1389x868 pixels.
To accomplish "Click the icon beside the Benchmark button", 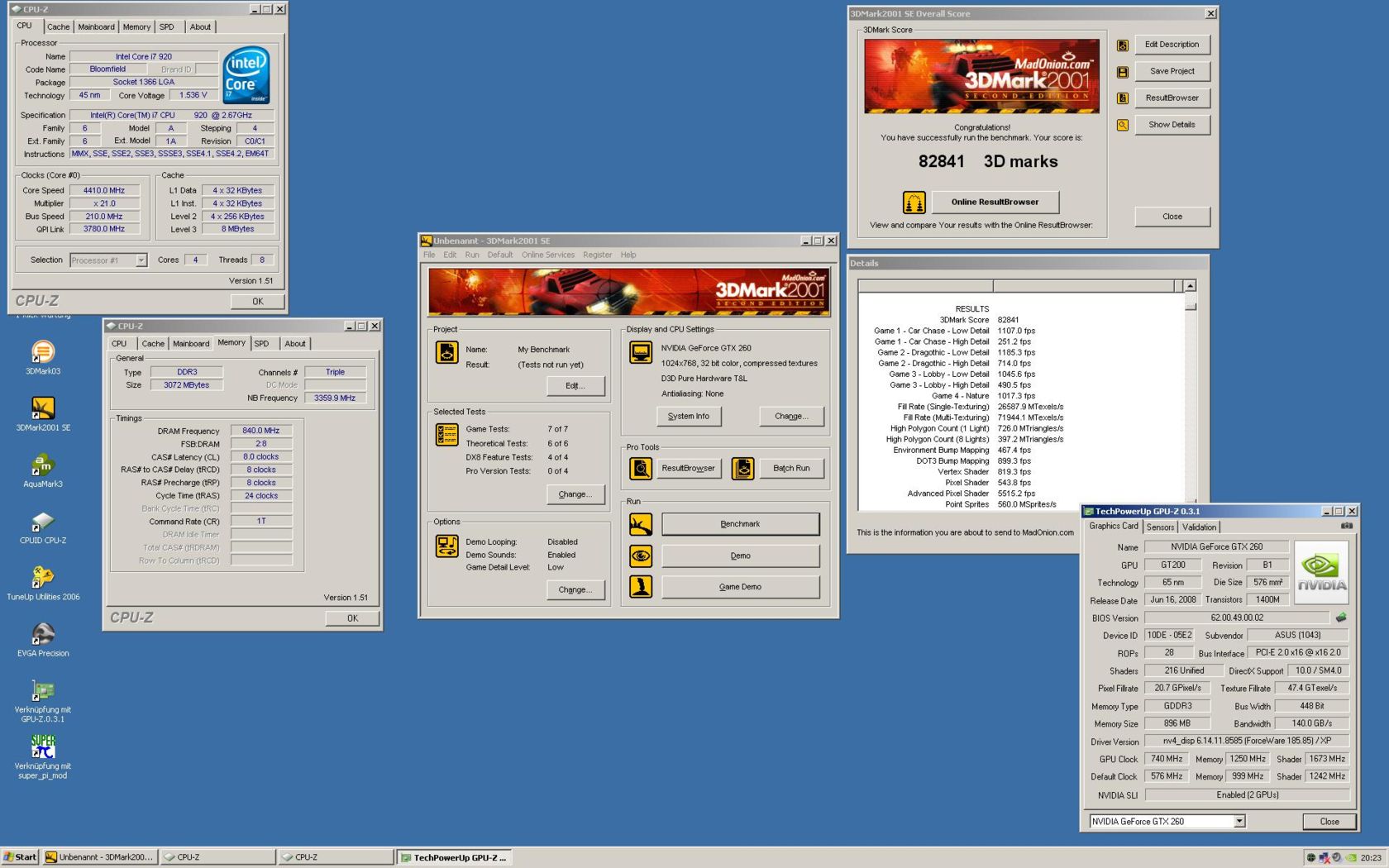I will click(x=641, y=524).
